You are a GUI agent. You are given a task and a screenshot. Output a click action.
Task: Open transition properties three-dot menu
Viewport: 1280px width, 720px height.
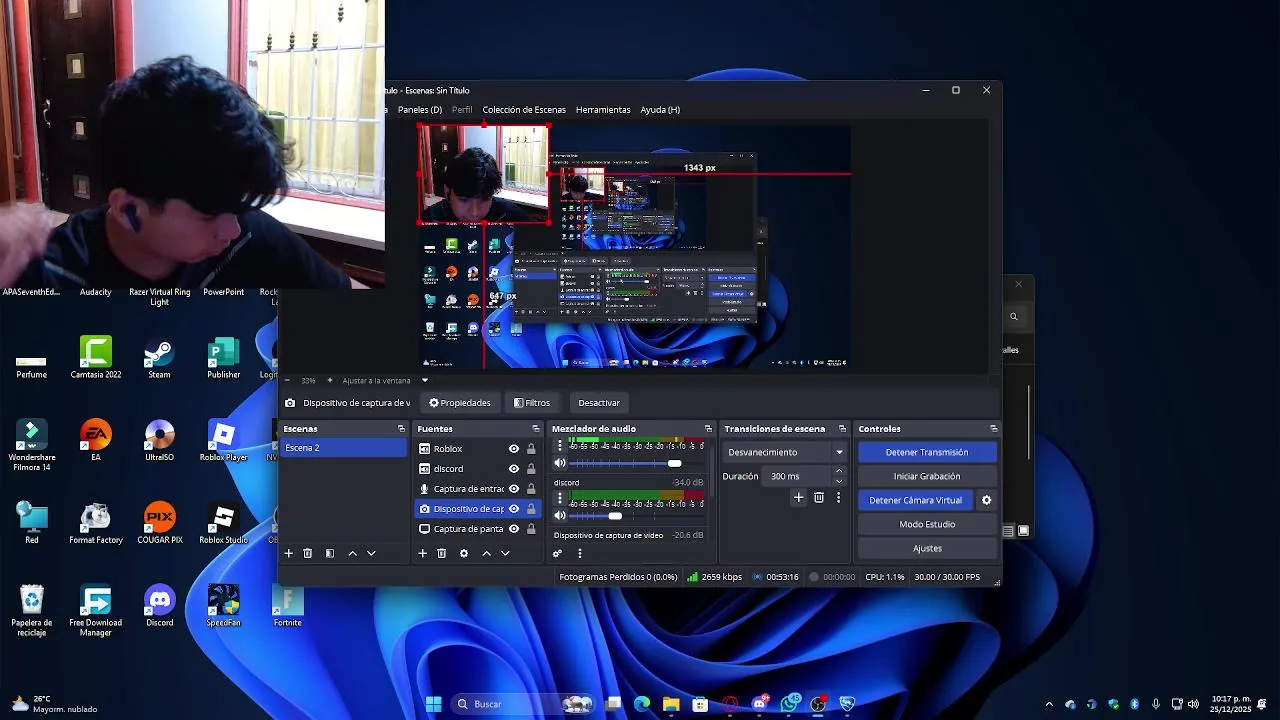tap(838, 497)
